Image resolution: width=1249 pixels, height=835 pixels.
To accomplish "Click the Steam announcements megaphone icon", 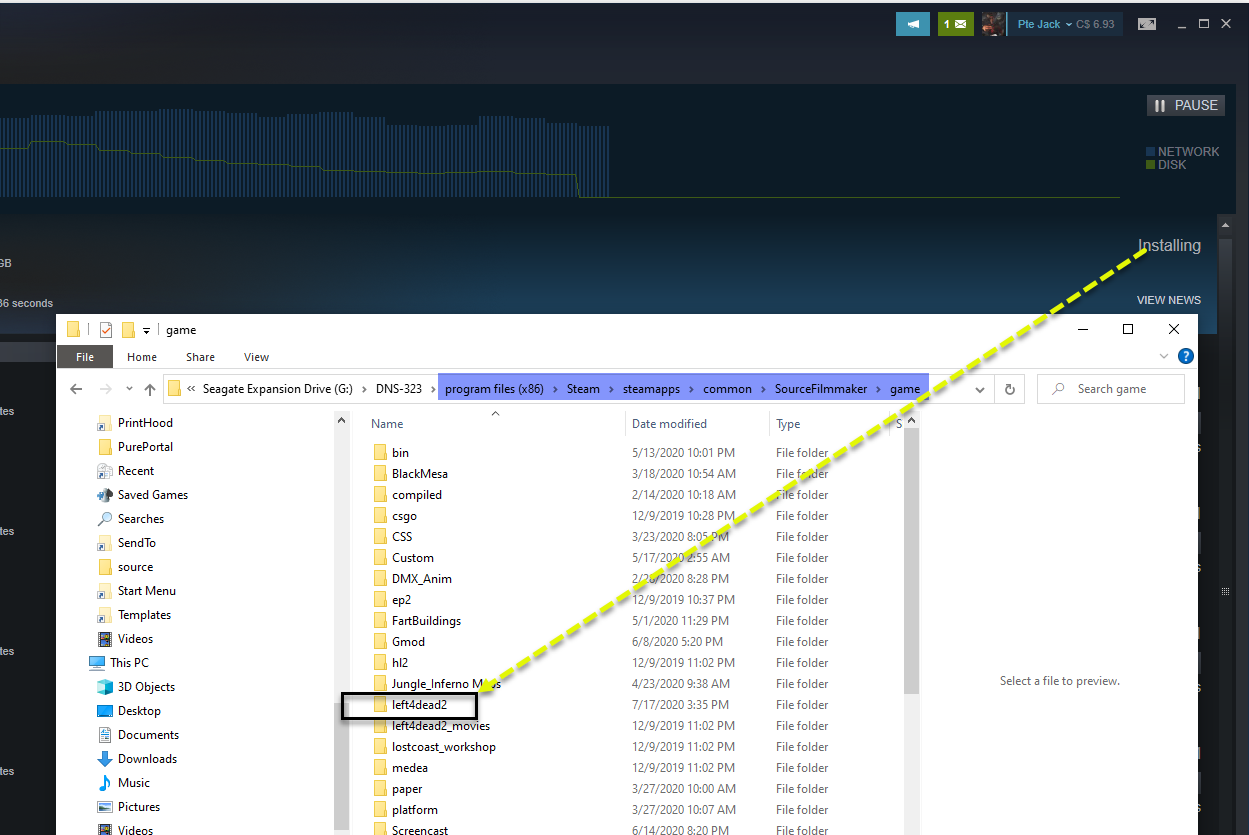I will 912,24.
